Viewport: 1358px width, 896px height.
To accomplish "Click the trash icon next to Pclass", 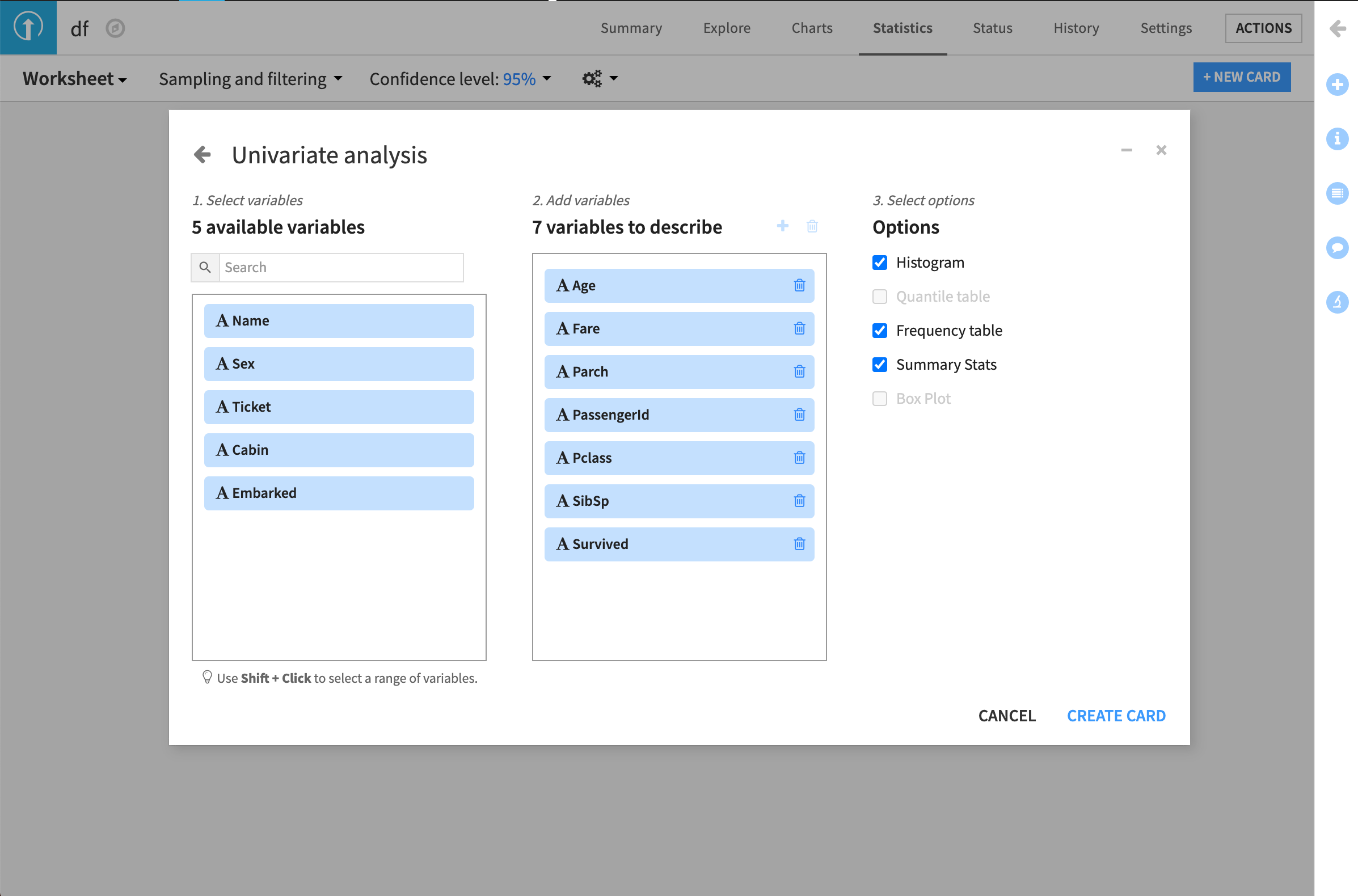I will coord(799,458).
